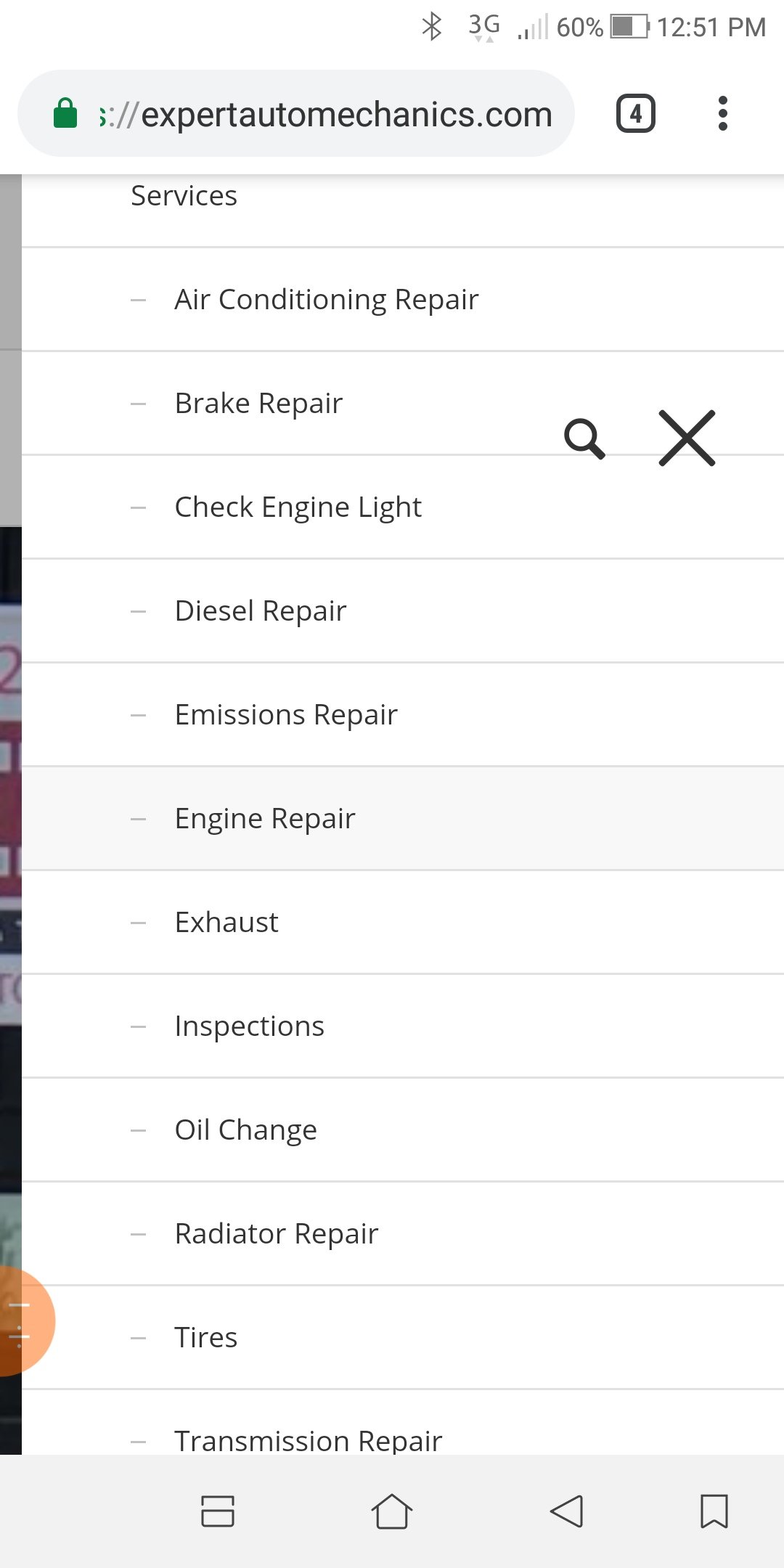Tap the Android home navigation icon
The width and height of the screenshot is (784, 1568).
click(392, 1511)
